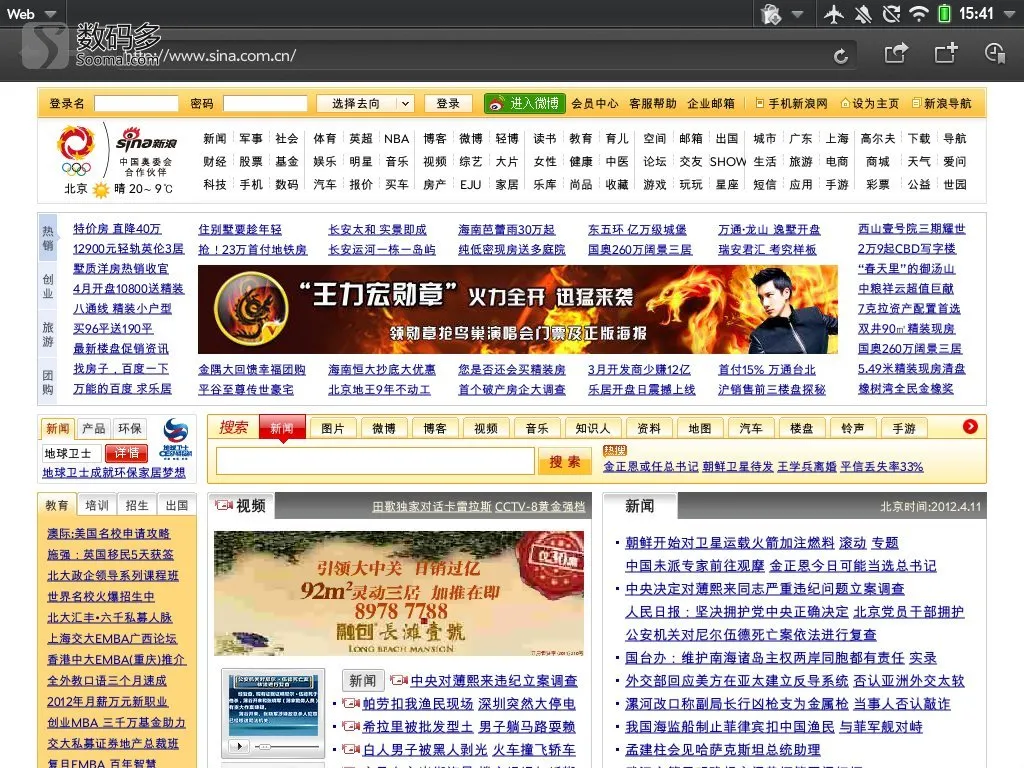The height and width of the screenshot is (768, 1024).
Task: Click the red 详情 button
Action: [x=127, y=453]
